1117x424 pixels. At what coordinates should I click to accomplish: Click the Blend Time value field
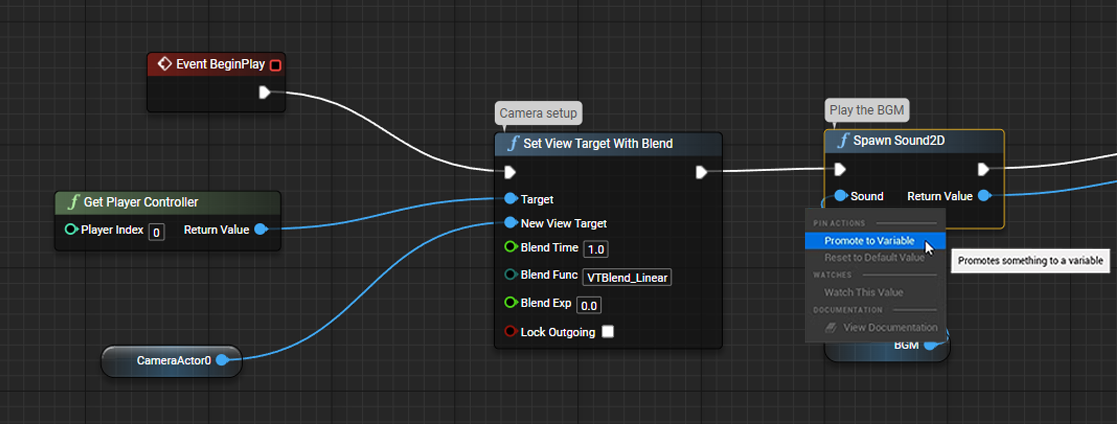[x=595, y=249]
